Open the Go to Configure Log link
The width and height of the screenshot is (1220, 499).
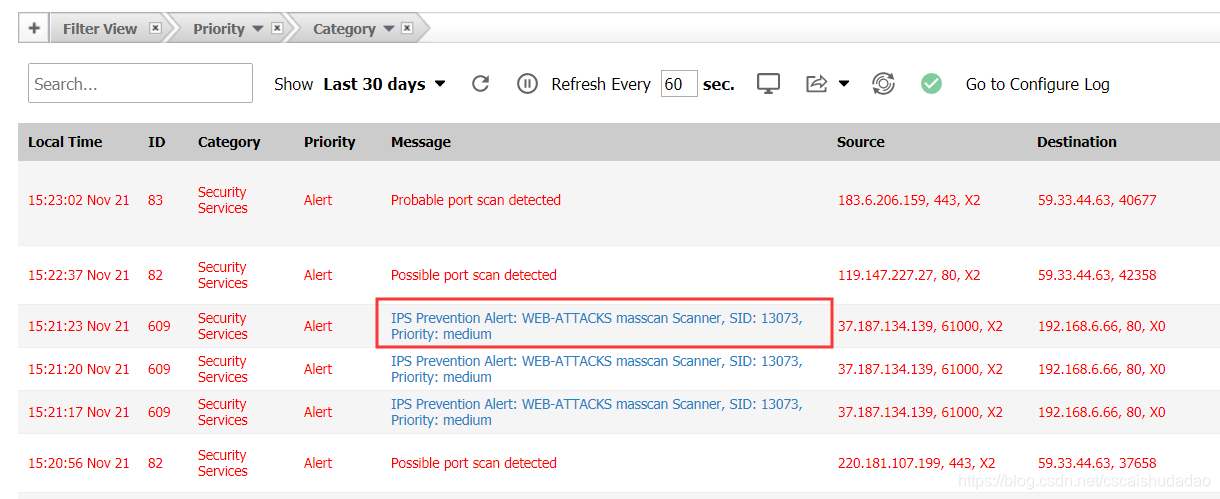[x=1037, y=84]
